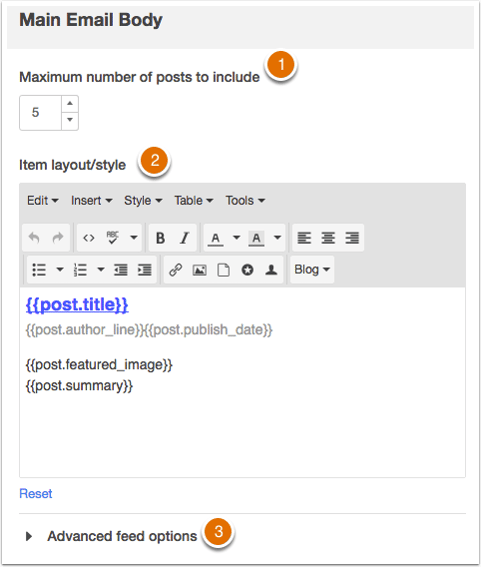Click the {{post.title}} link in editor
Screen dimensions: 481x567
coord(77,304)
